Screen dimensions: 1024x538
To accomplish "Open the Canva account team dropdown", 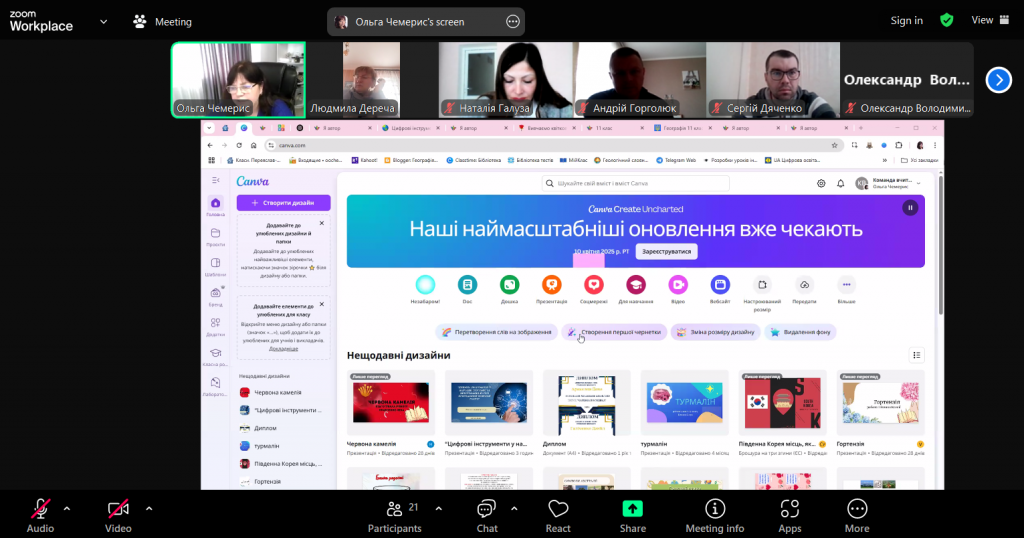I will point(889,183).
